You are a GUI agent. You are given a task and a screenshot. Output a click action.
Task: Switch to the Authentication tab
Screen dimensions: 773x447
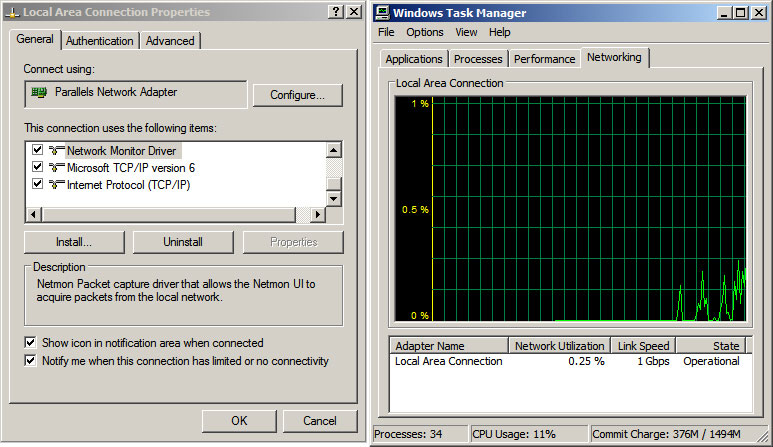tap(100, 41)
